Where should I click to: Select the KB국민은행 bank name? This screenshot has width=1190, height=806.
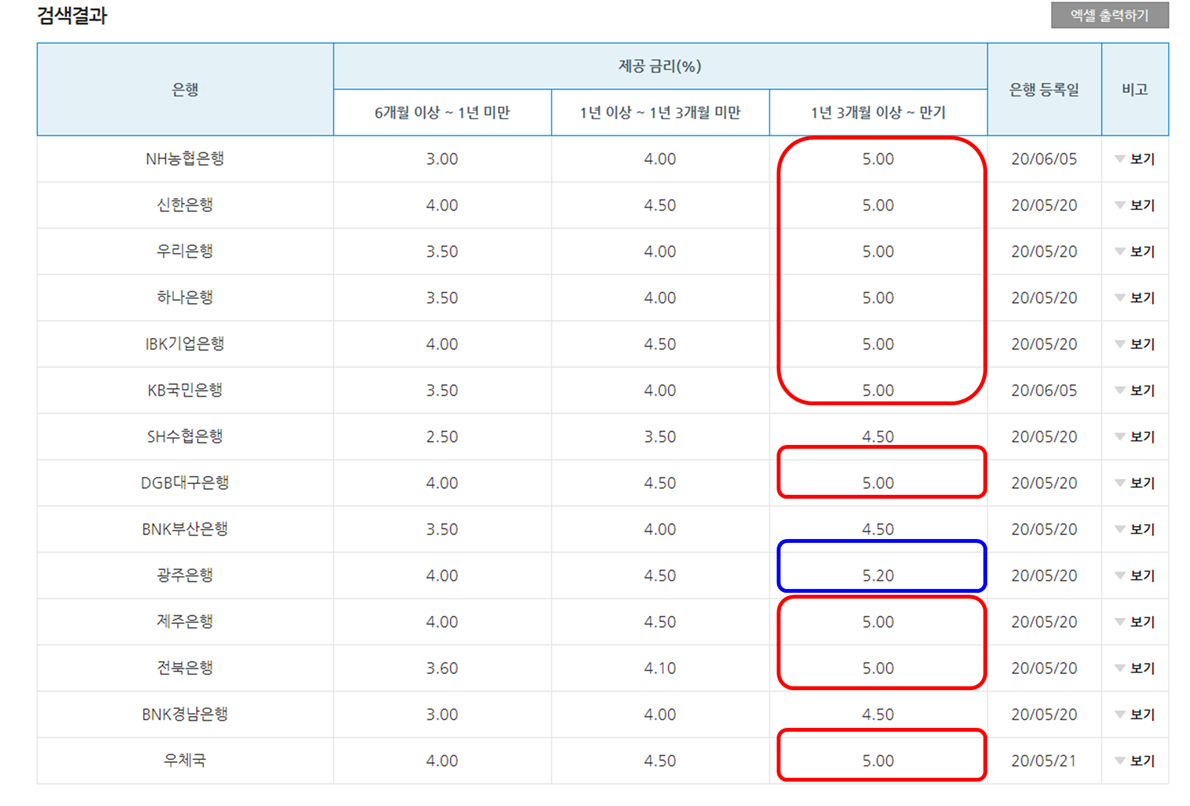point(184,390)
